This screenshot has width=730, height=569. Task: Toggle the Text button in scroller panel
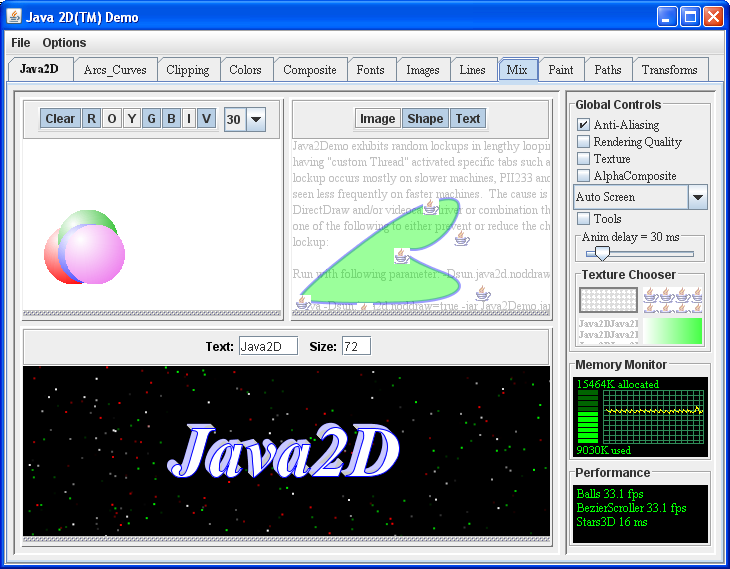468,119
